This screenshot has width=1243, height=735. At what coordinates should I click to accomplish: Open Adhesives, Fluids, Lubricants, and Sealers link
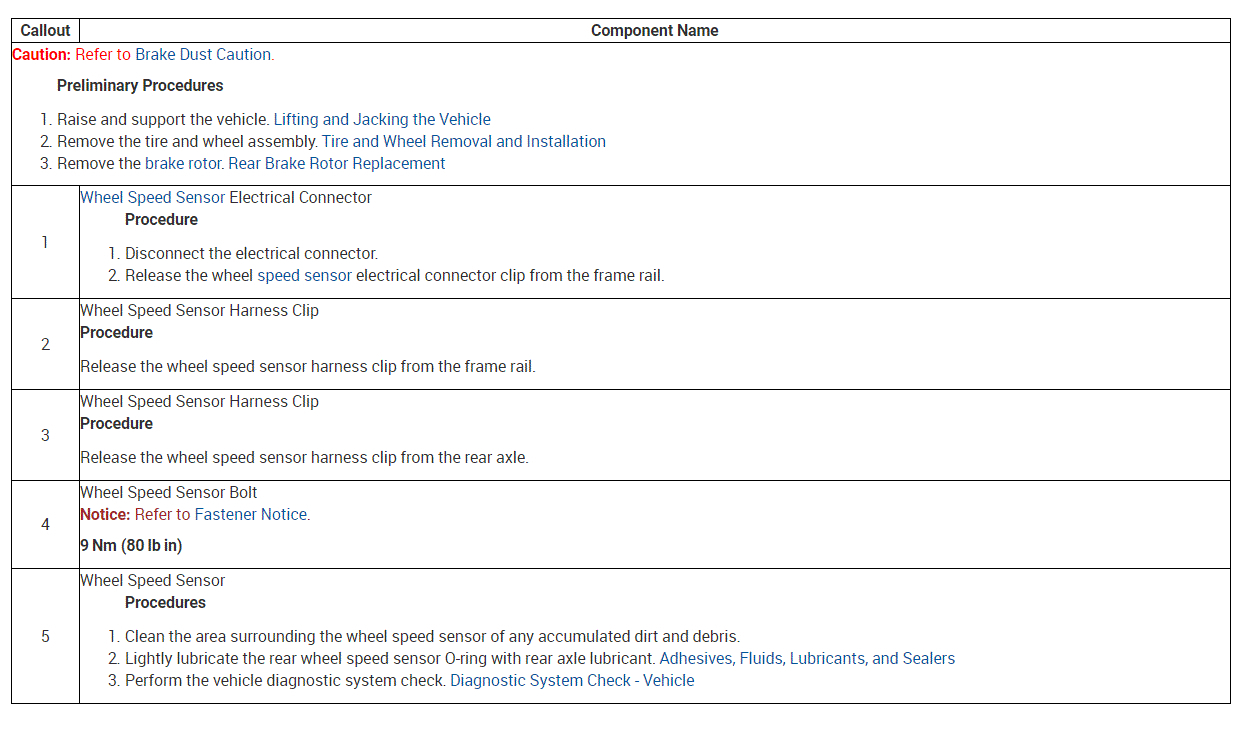pyautogui.click(x=807, y=658)
